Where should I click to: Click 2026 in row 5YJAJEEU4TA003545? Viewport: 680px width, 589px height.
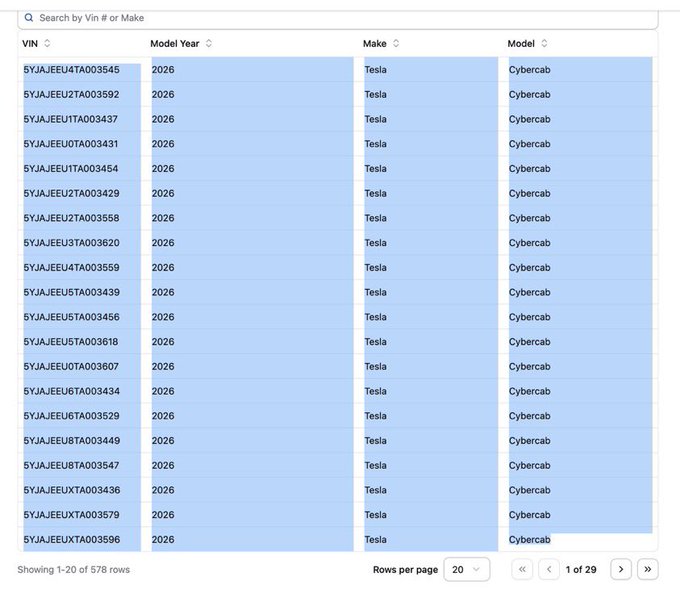point(163,70)
